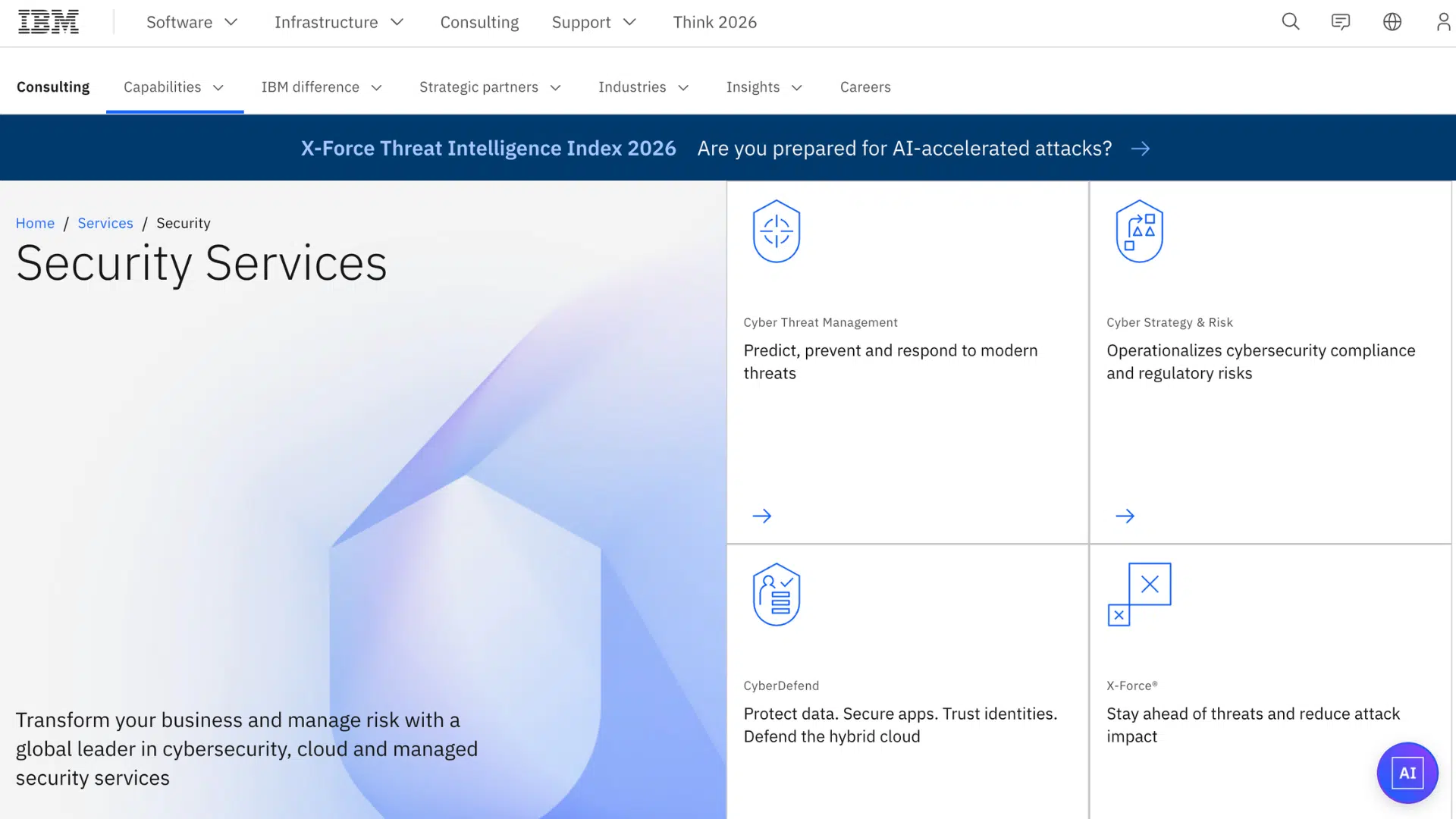Viewport: 1456px width, 819px height.
Task: Open the AI assistant floating button
Action: pos(1407,773)
